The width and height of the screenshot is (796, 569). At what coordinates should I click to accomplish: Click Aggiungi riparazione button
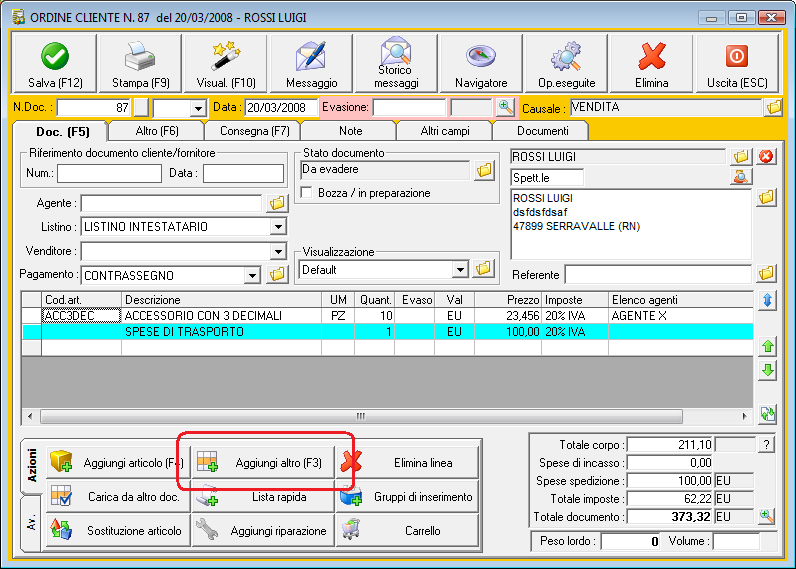coord(263,530)
